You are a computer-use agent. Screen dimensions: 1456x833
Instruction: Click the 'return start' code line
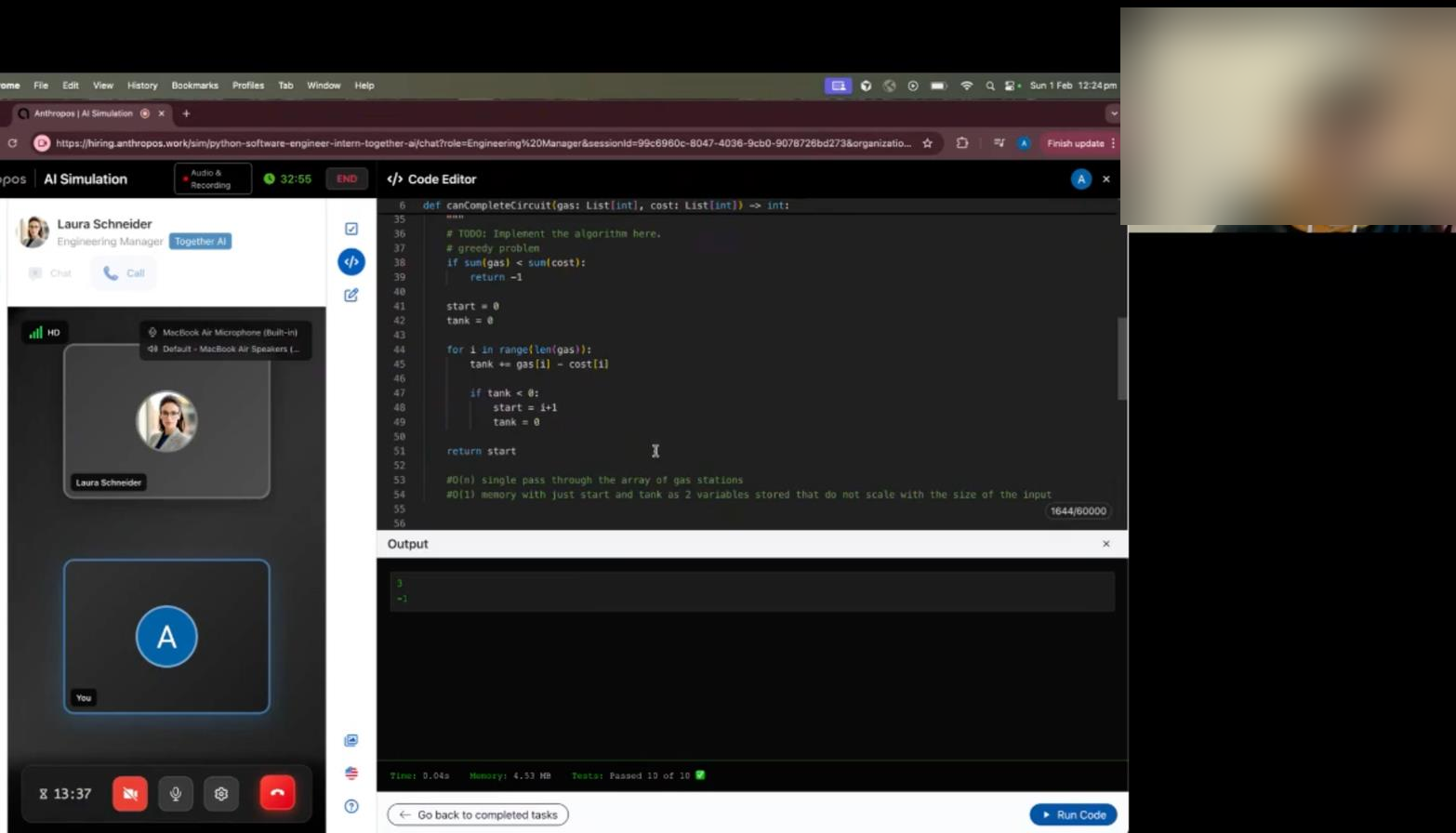click(481, 451)
